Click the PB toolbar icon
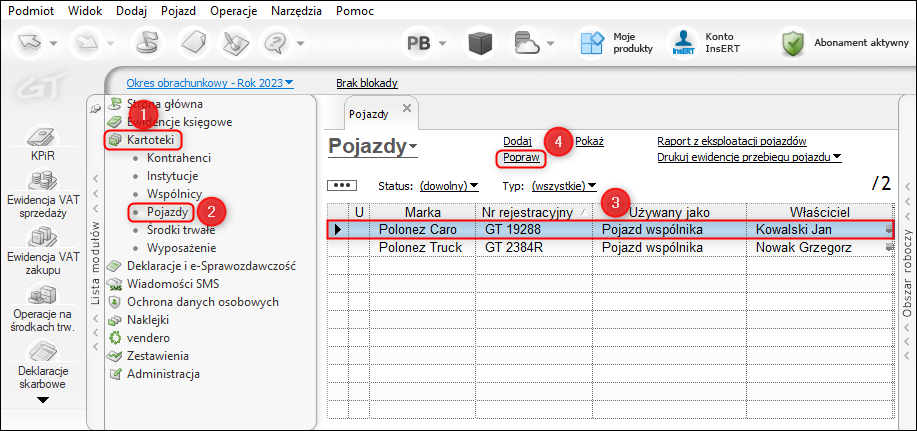917x431 pixels. click(x=419, y=43)
